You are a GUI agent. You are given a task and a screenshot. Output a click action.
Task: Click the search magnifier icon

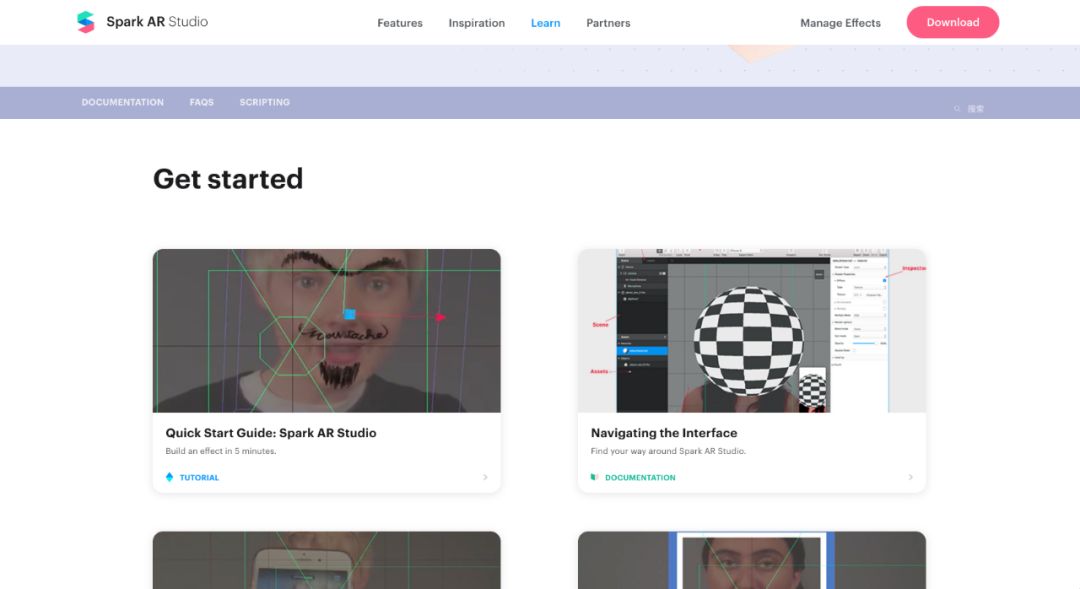point(957,109)
